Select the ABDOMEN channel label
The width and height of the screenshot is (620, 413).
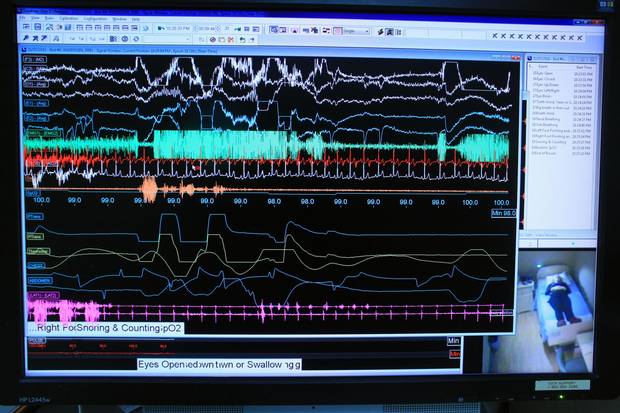point(40,280)
